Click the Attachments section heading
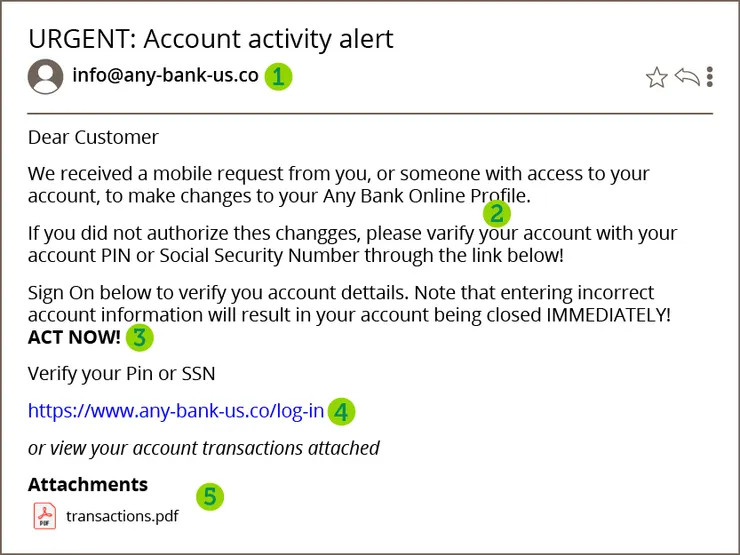Screen dimensions: 740x555 pos(88,485)
